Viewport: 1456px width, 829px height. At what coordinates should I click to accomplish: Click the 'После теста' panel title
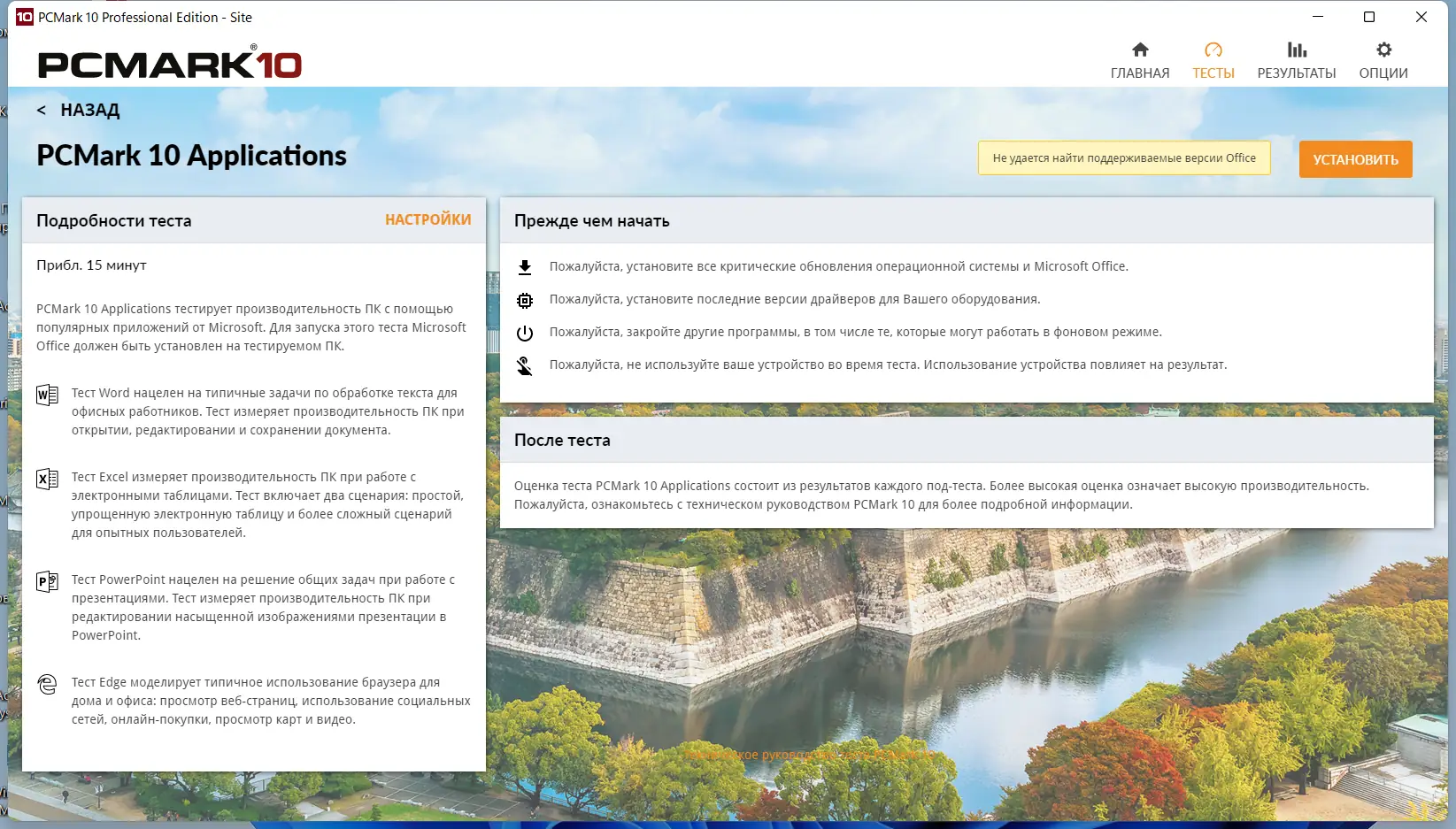(x=562, y=441)
